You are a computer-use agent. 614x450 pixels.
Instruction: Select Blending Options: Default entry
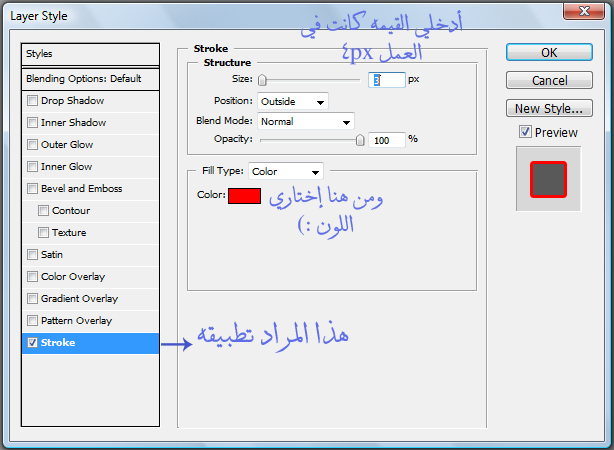click(x=90, y=78)
